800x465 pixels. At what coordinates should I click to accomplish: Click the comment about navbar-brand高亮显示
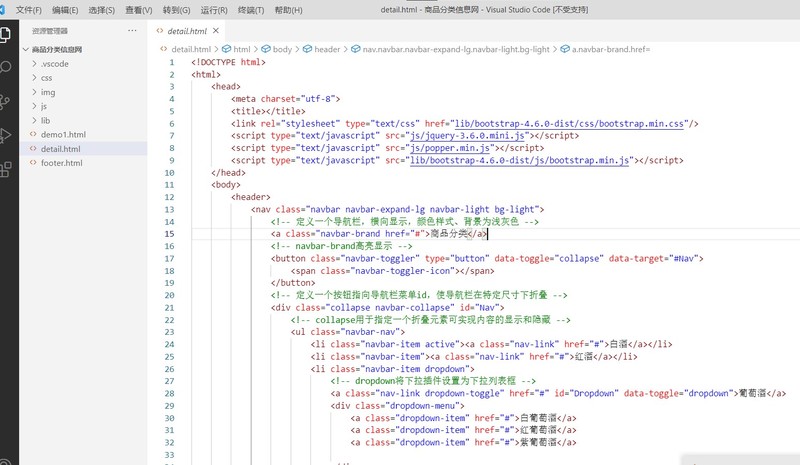point(341,246)
